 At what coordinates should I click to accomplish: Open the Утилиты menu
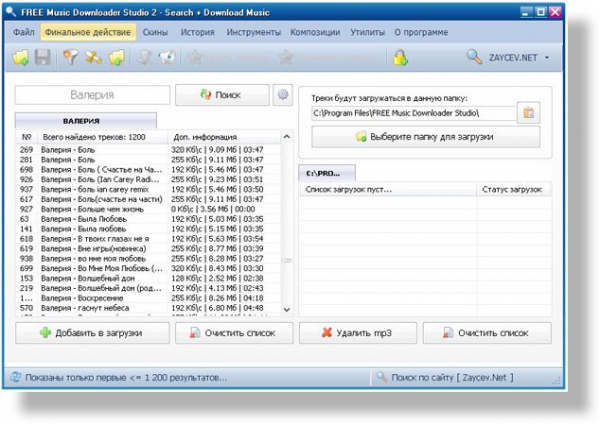coord(367,32)
